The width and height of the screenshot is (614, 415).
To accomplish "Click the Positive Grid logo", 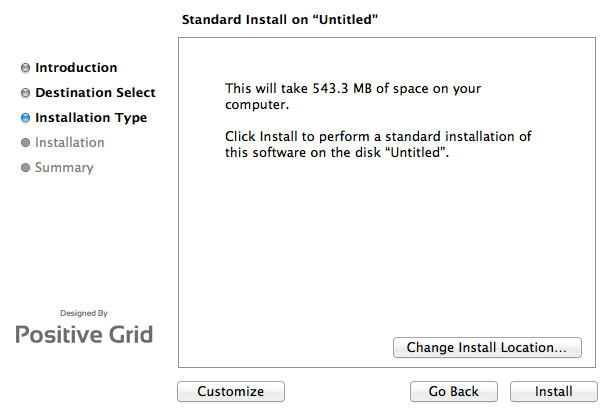I will [x=84, y=334].
